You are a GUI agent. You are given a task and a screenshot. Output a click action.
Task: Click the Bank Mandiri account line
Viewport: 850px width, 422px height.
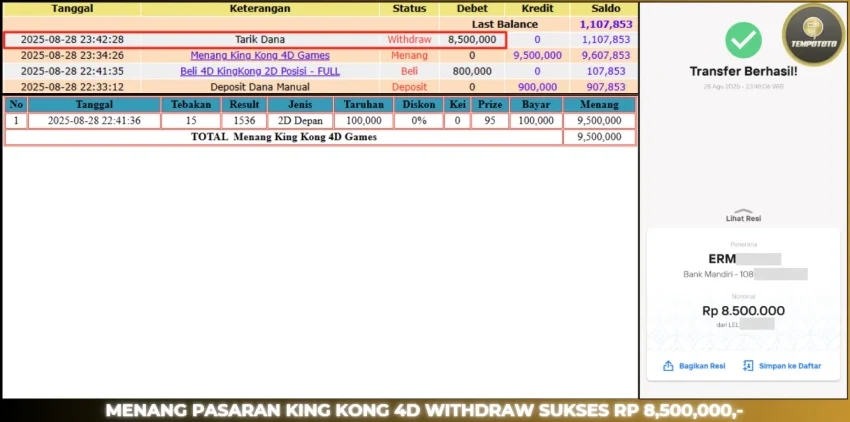[718, 274]
